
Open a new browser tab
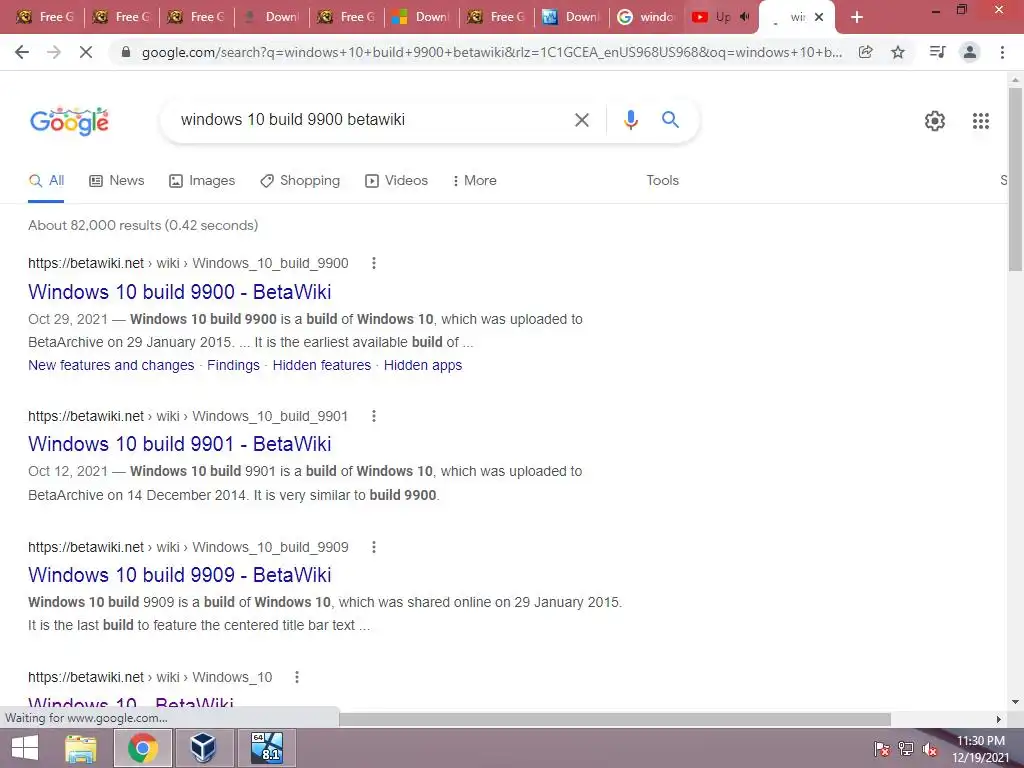coord(857,17)
